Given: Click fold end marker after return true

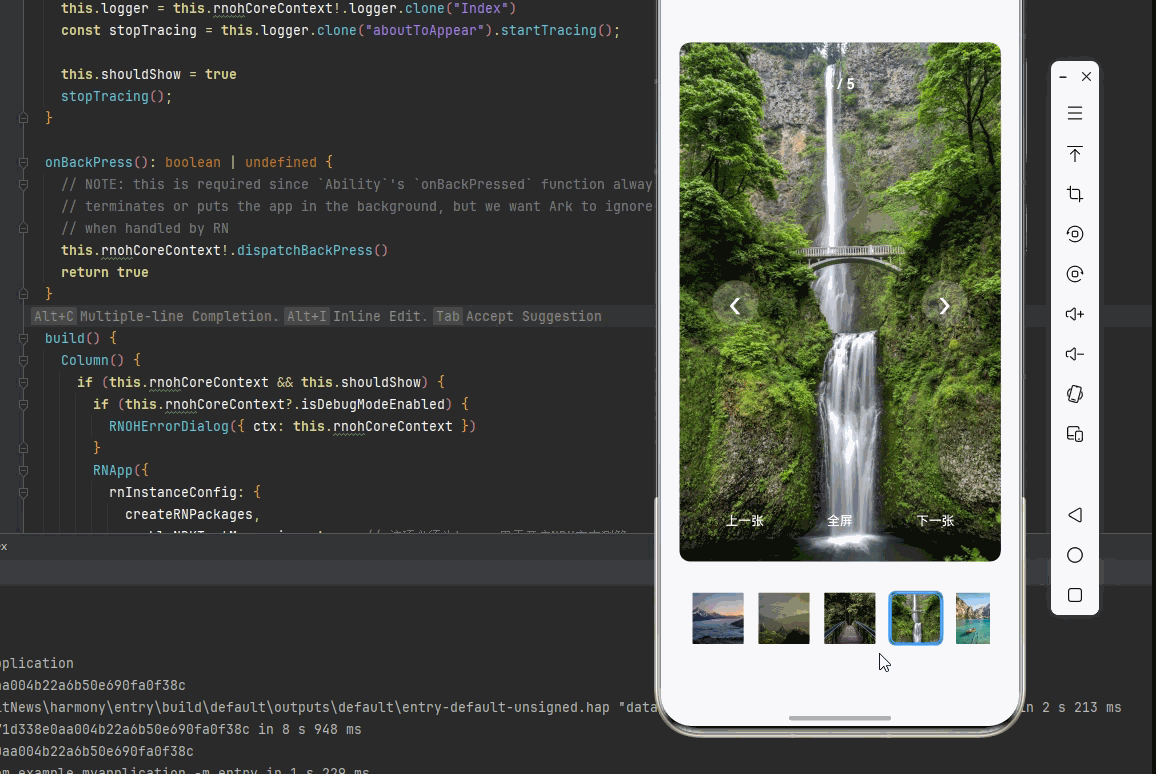Looking at the screenshot, I should 24,294.
